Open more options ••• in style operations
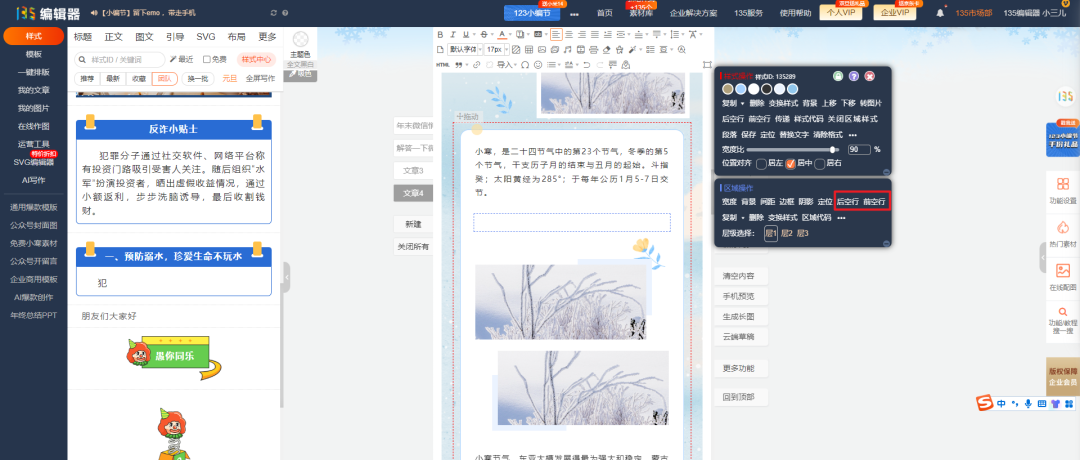This screenshot has height=460, width=1080. pos(853,135)
